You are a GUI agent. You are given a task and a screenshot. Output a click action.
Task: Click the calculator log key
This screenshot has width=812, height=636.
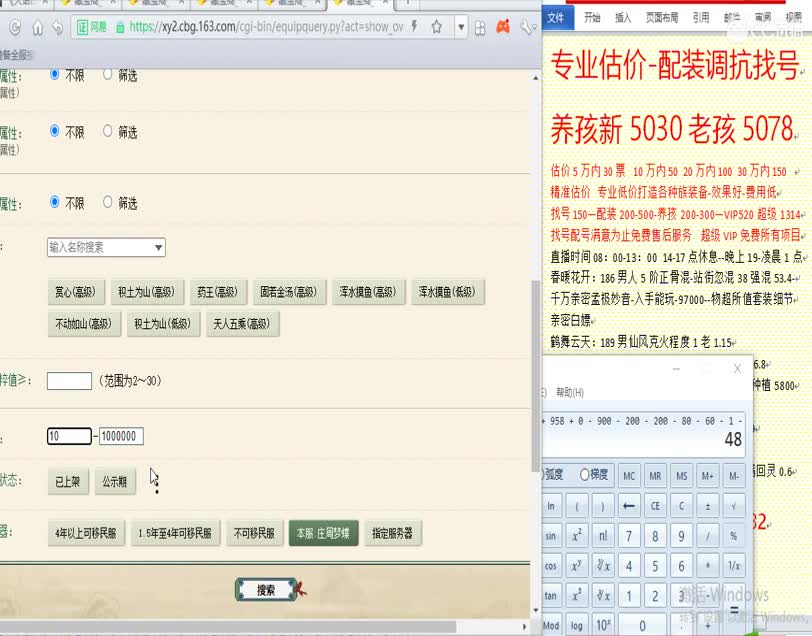pyautogui.click(x=577, y=625)
